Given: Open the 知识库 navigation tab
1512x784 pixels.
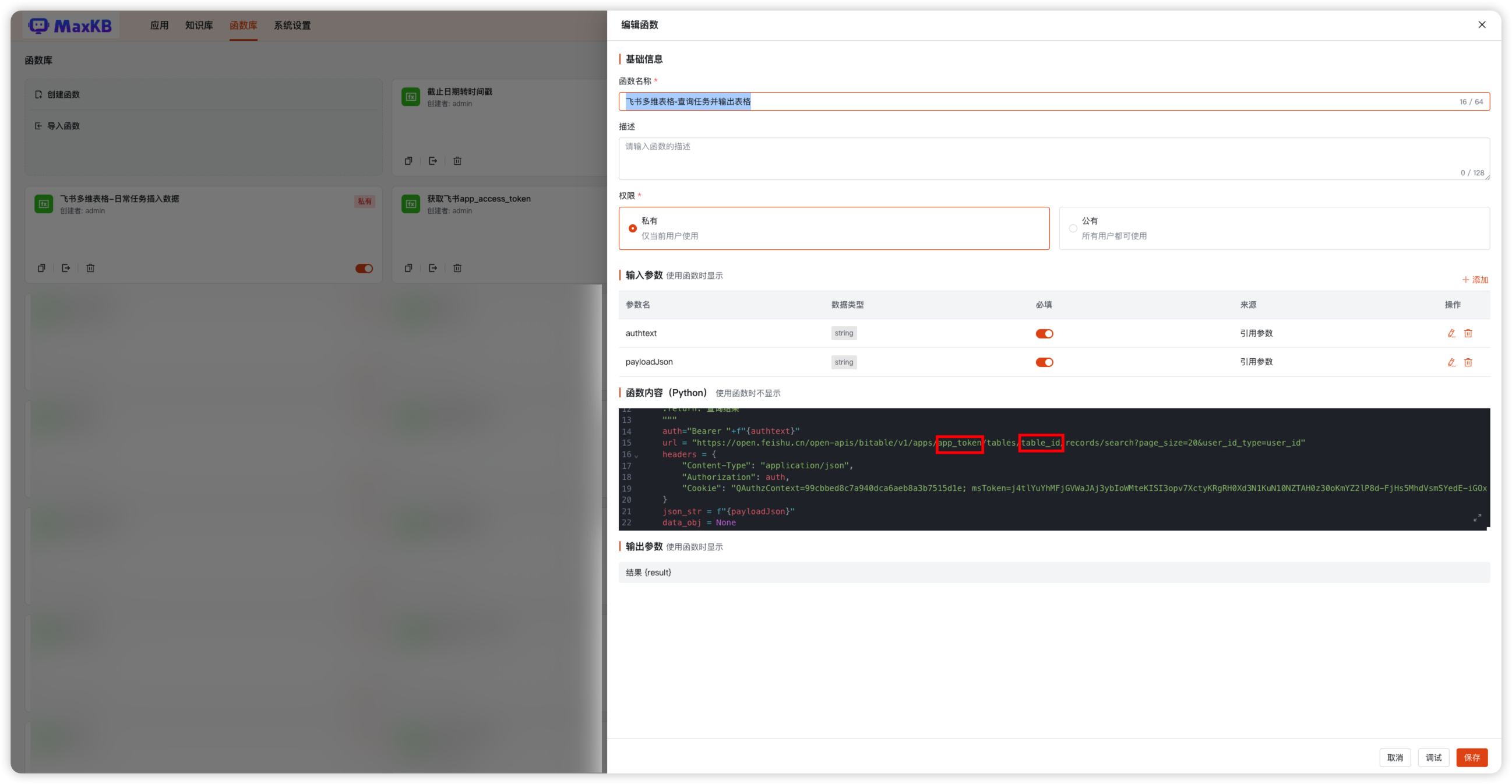Looking at the screenshot, I should click(199, 25).
